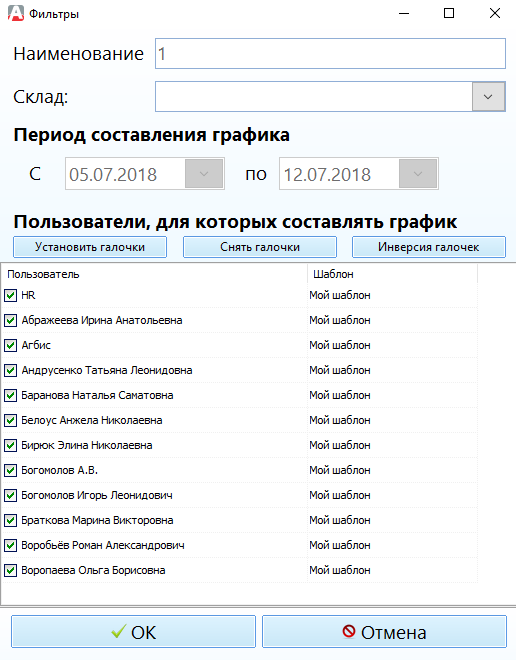
Task: Uncheck Баранова Наталья Саматовна checkbox
Action: (11, 396)
